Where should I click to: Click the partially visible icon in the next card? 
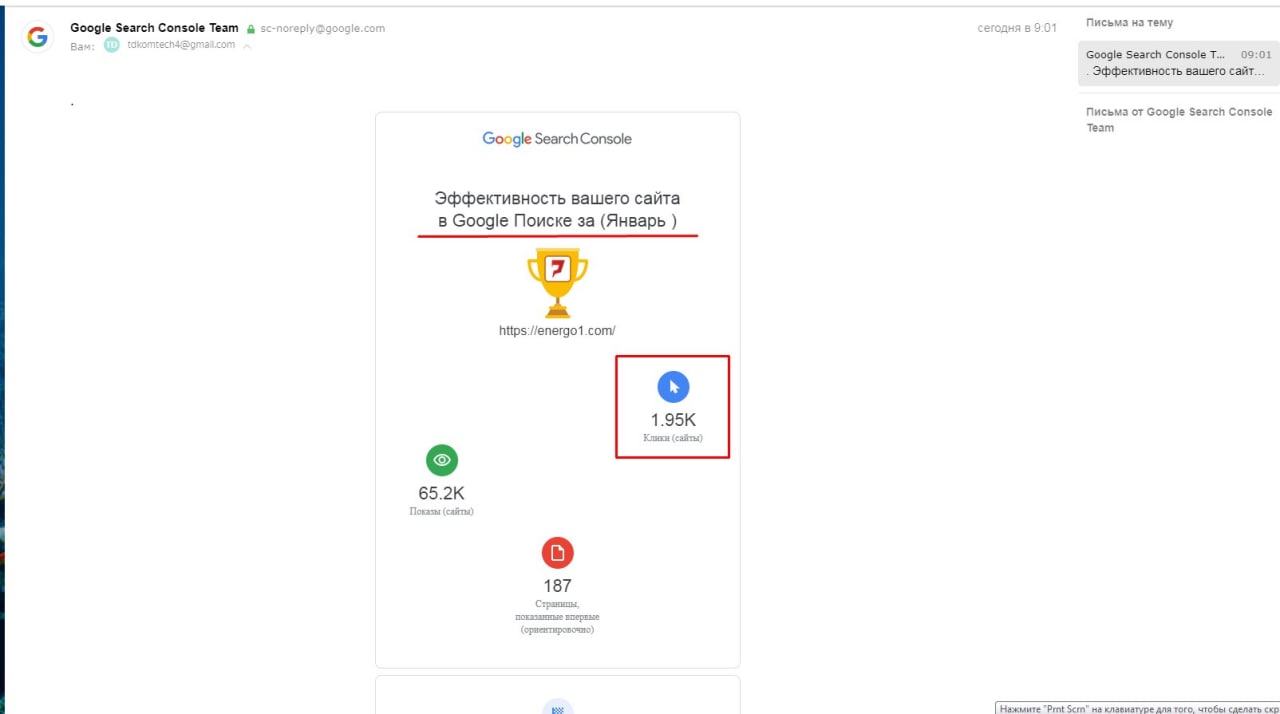pos(557,706)
